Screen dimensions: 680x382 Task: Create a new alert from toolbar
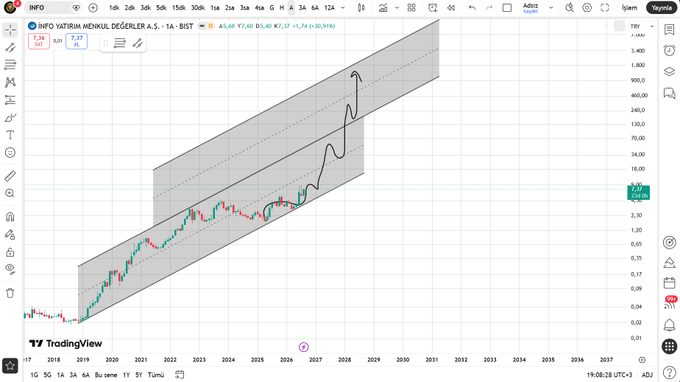433,8
